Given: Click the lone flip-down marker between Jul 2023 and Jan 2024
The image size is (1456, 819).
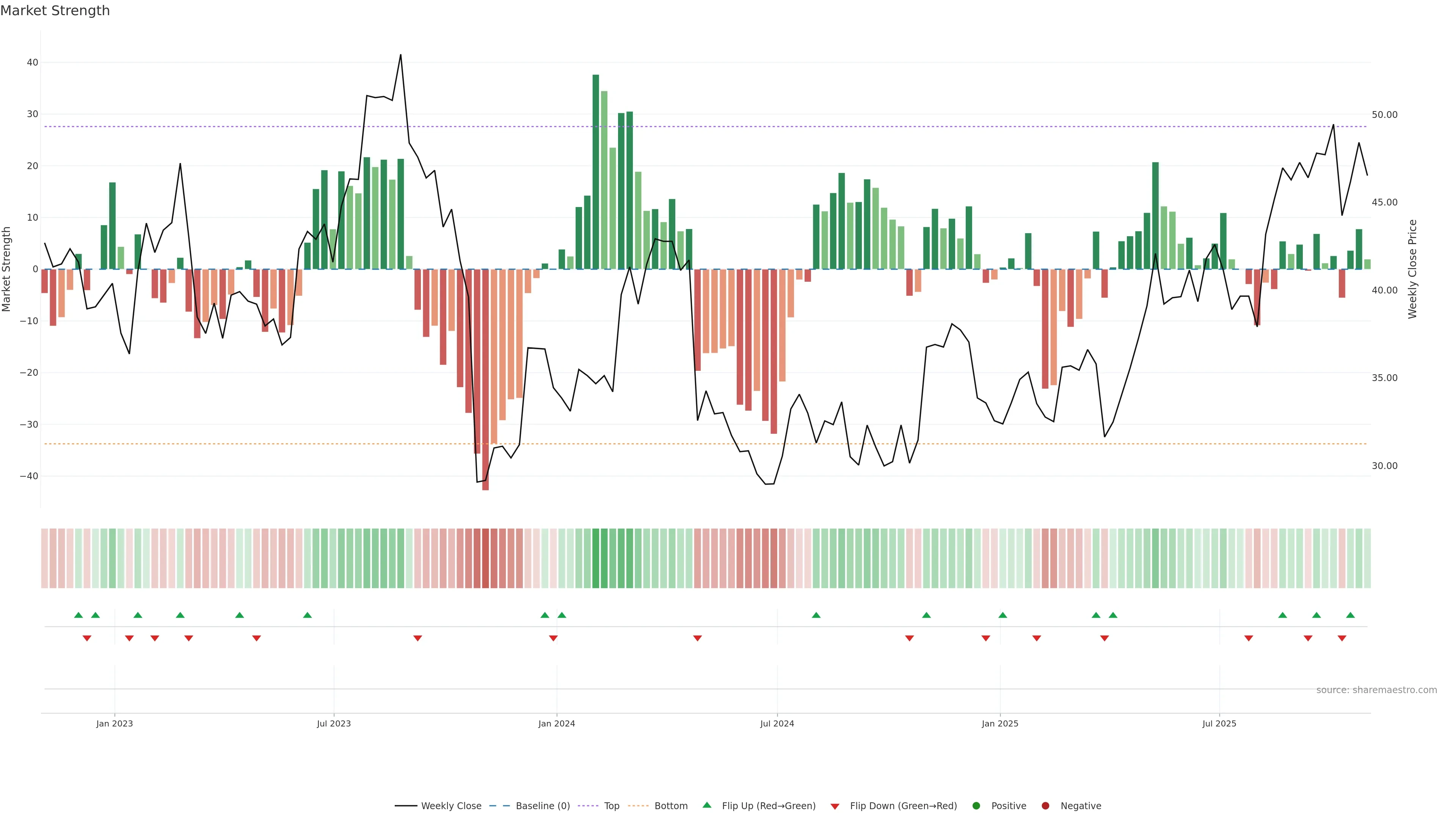Looking at the screenshot, I should (x=418, y=638).
